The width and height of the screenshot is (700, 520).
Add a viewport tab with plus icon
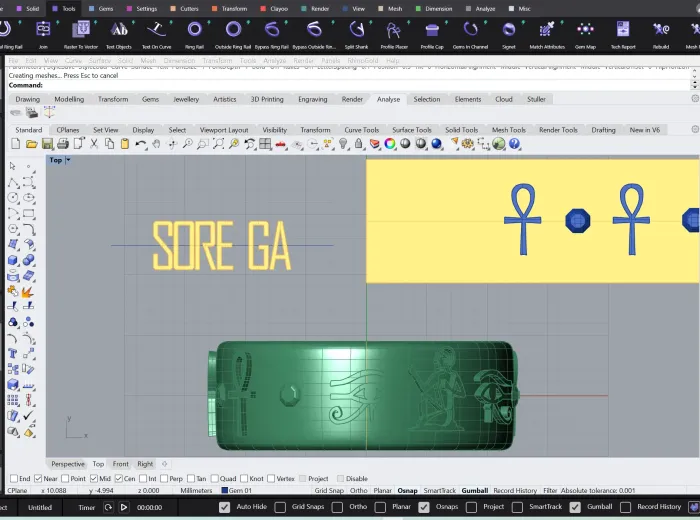coord(165,464)
